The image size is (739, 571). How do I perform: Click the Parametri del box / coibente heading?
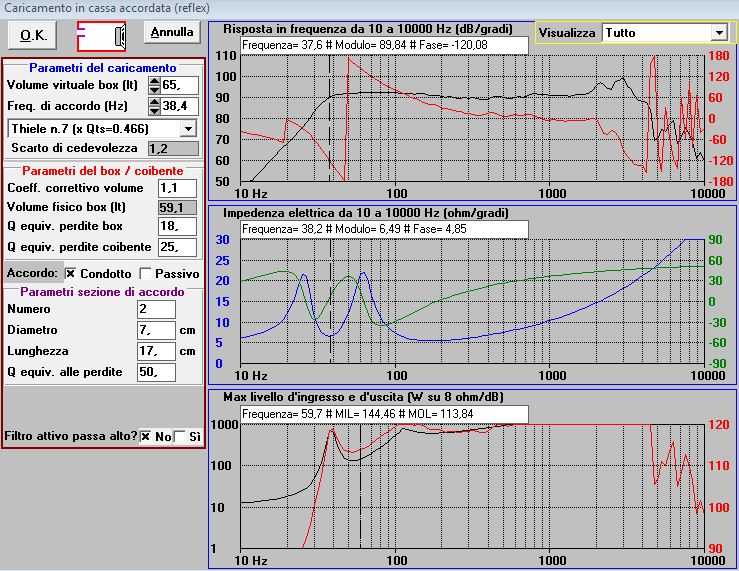[103, 171]
